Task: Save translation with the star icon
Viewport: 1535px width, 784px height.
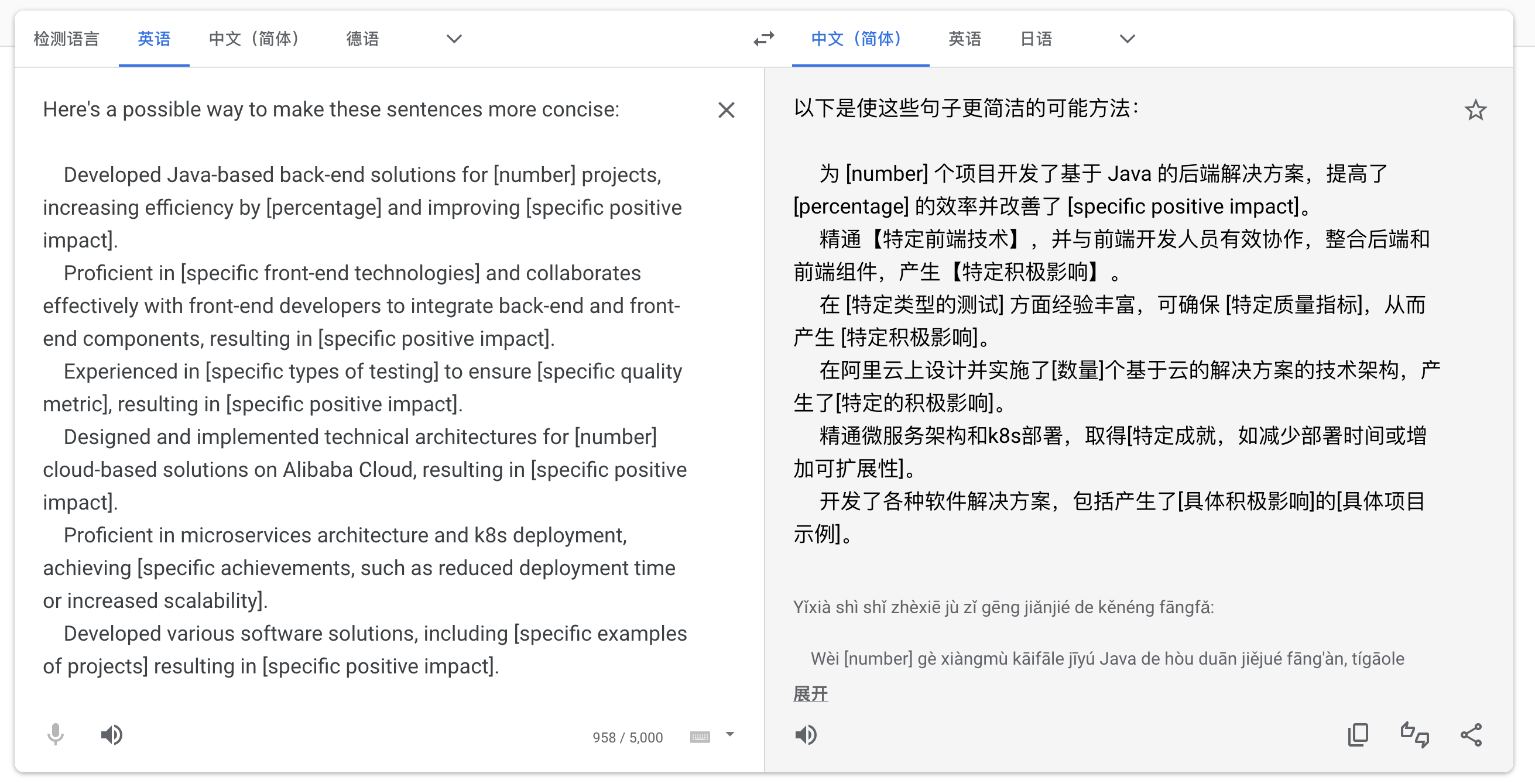Action: tap(1475, 110)
